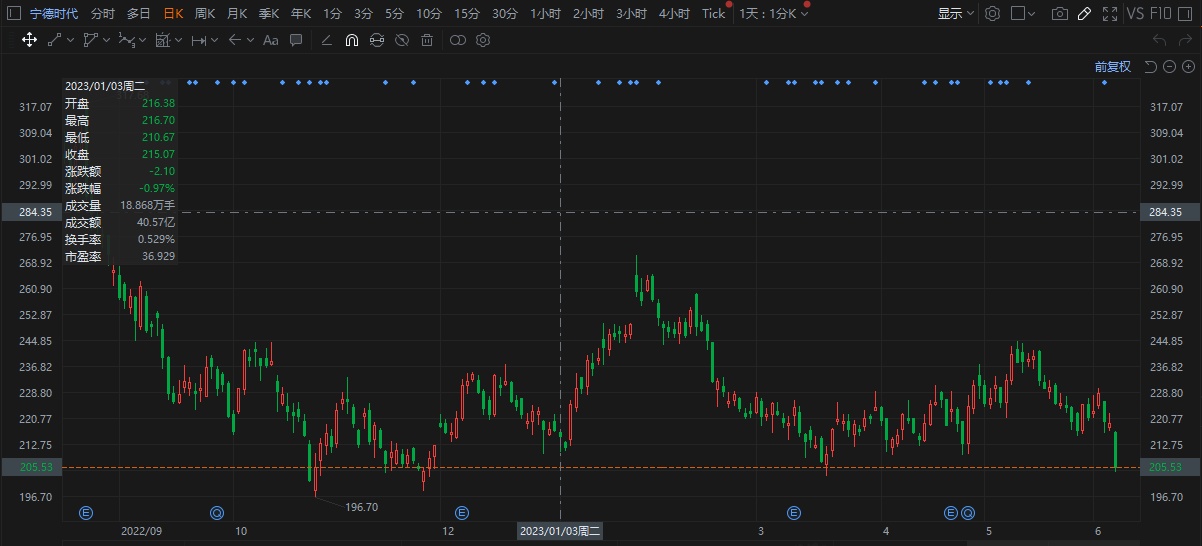Click the zoom in plus icon
Image resolution: width=1202 pixels, height=546 pixels.
click(x=1187, y=67)
